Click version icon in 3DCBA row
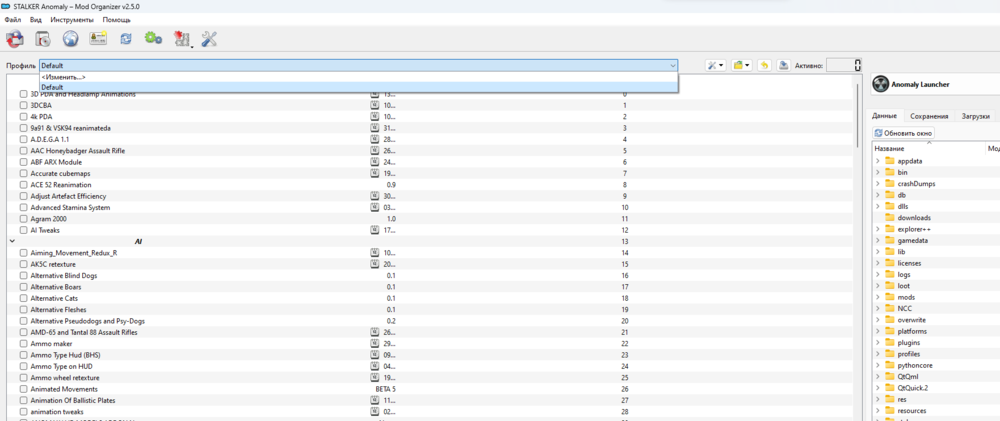The image size is (1000, 421). (375, 105)
